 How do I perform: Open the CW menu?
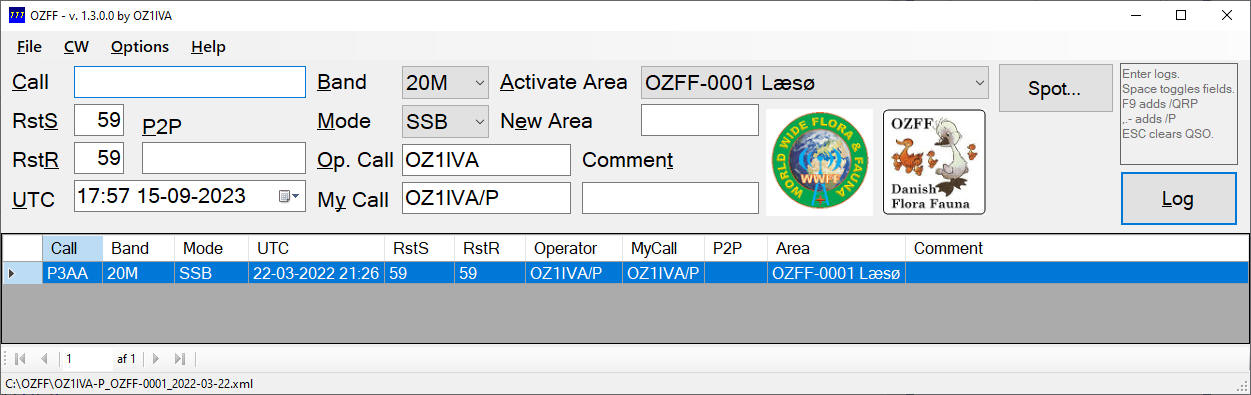76,47
